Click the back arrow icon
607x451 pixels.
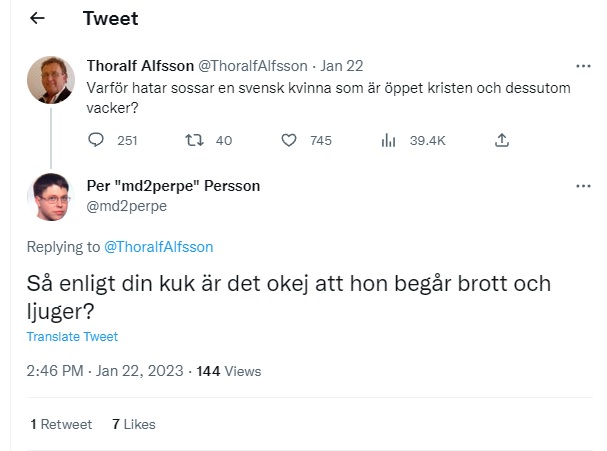click(x=37, y=19)
